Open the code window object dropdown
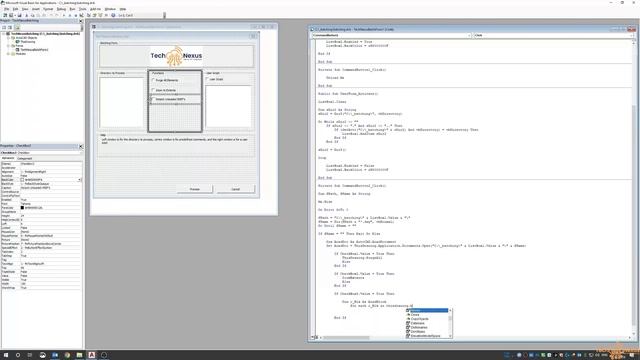Image resolution: width=640 pixels, height=360 pixels. pos(469,36)
